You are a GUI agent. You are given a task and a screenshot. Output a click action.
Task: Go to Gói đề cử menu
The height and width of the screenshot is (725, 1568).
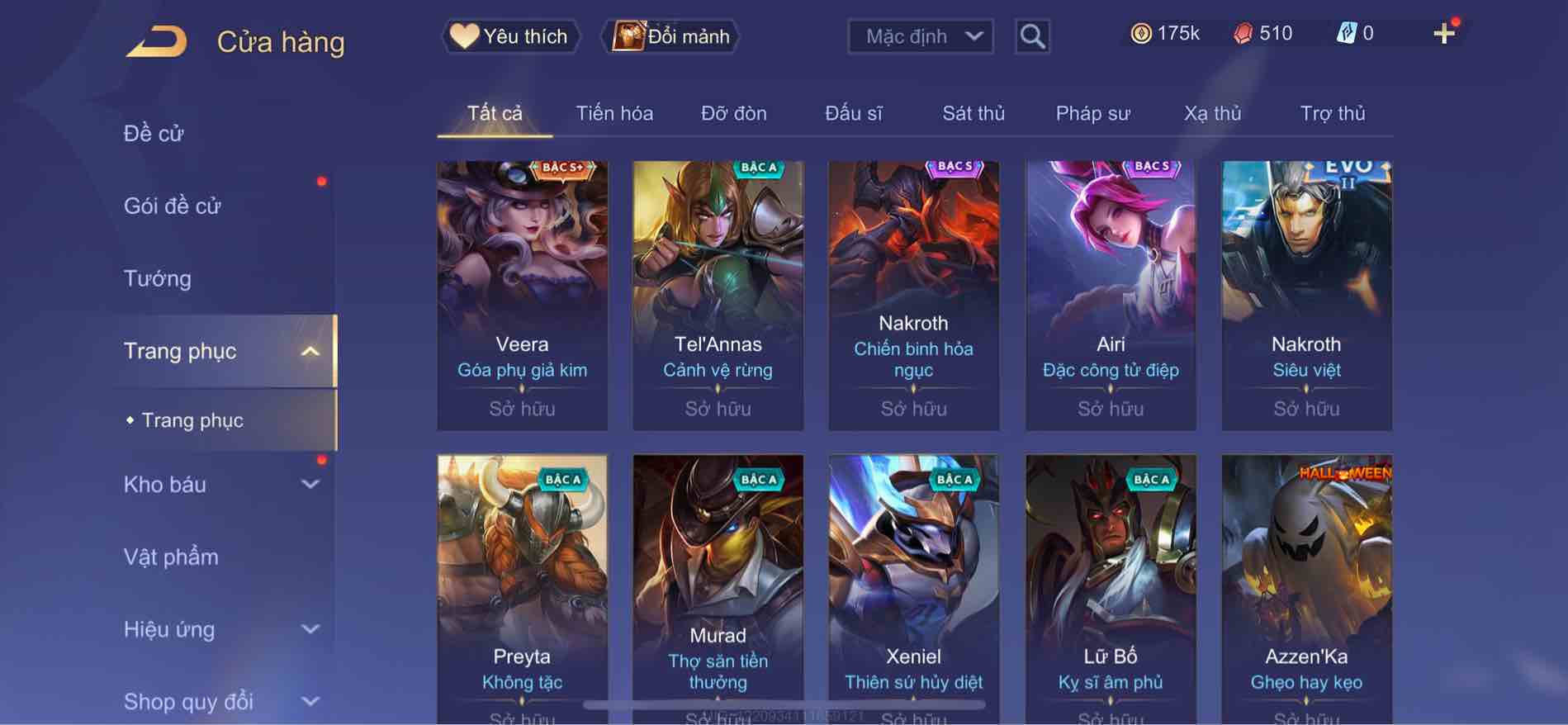[x=173, y=206]
